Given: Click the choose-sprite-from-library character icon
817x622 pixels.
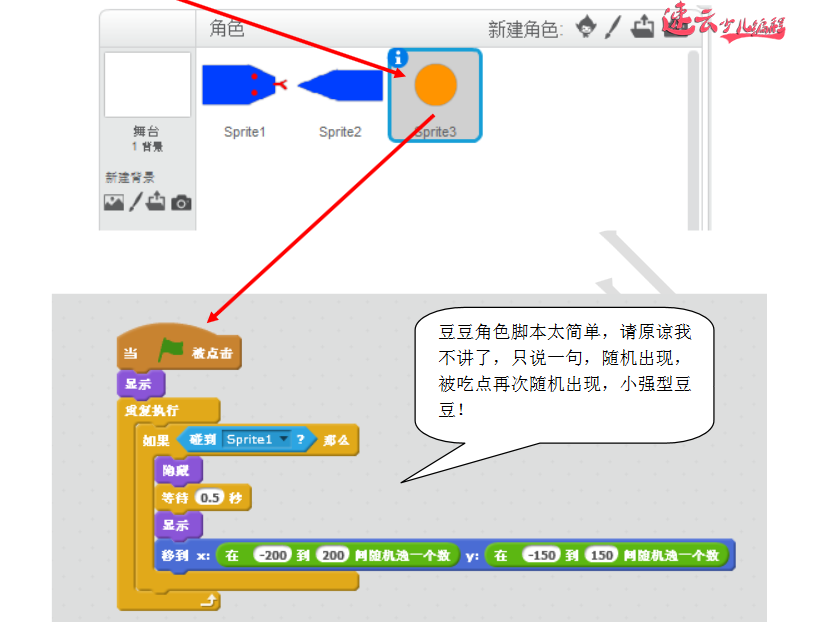Looking at the screenshot, I should tap(587, 27).
